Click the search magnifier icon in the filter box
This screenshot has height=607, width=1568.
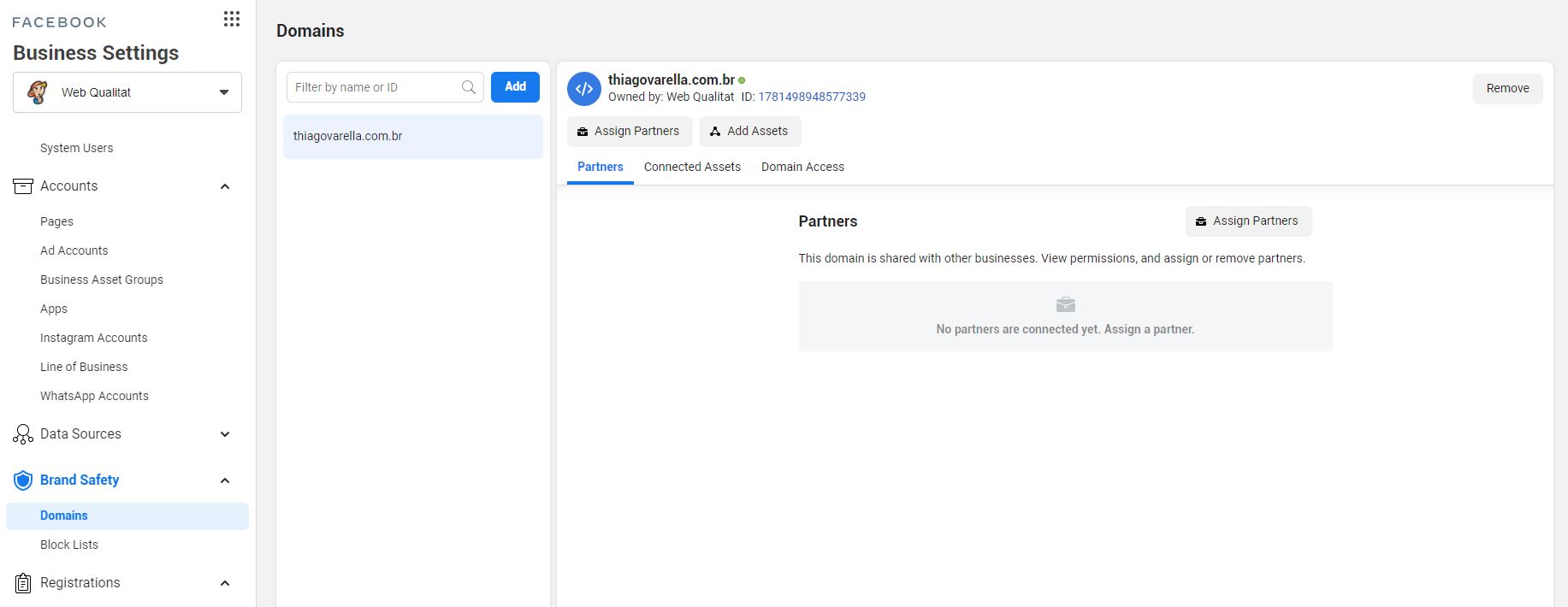point(469,87)
